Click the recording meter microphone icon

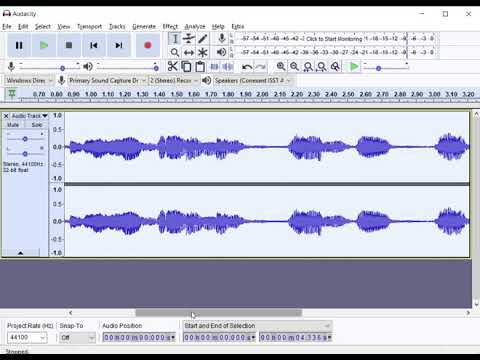[x=222, y=38]
